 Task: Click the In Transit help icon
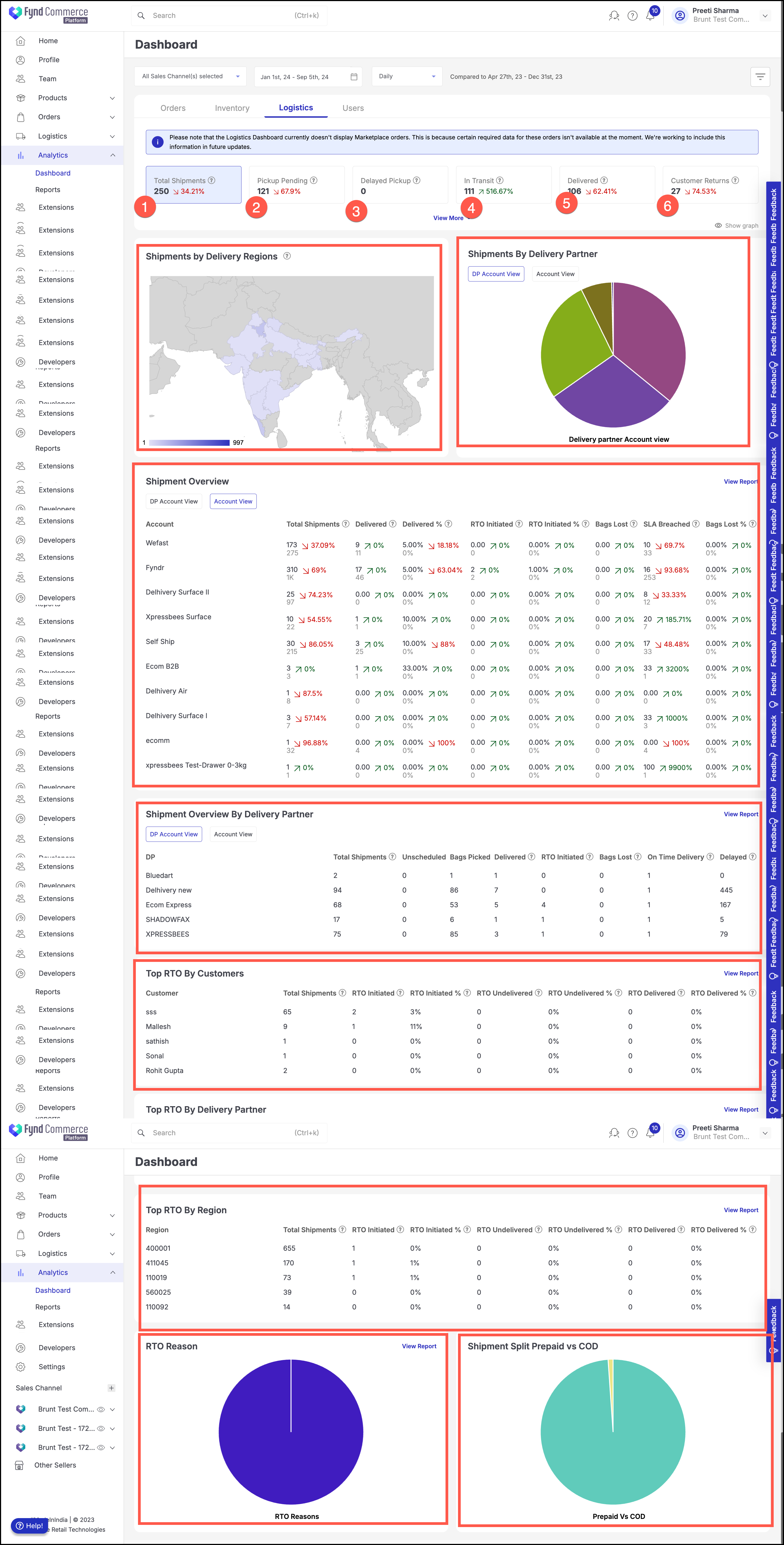(500, 180)
